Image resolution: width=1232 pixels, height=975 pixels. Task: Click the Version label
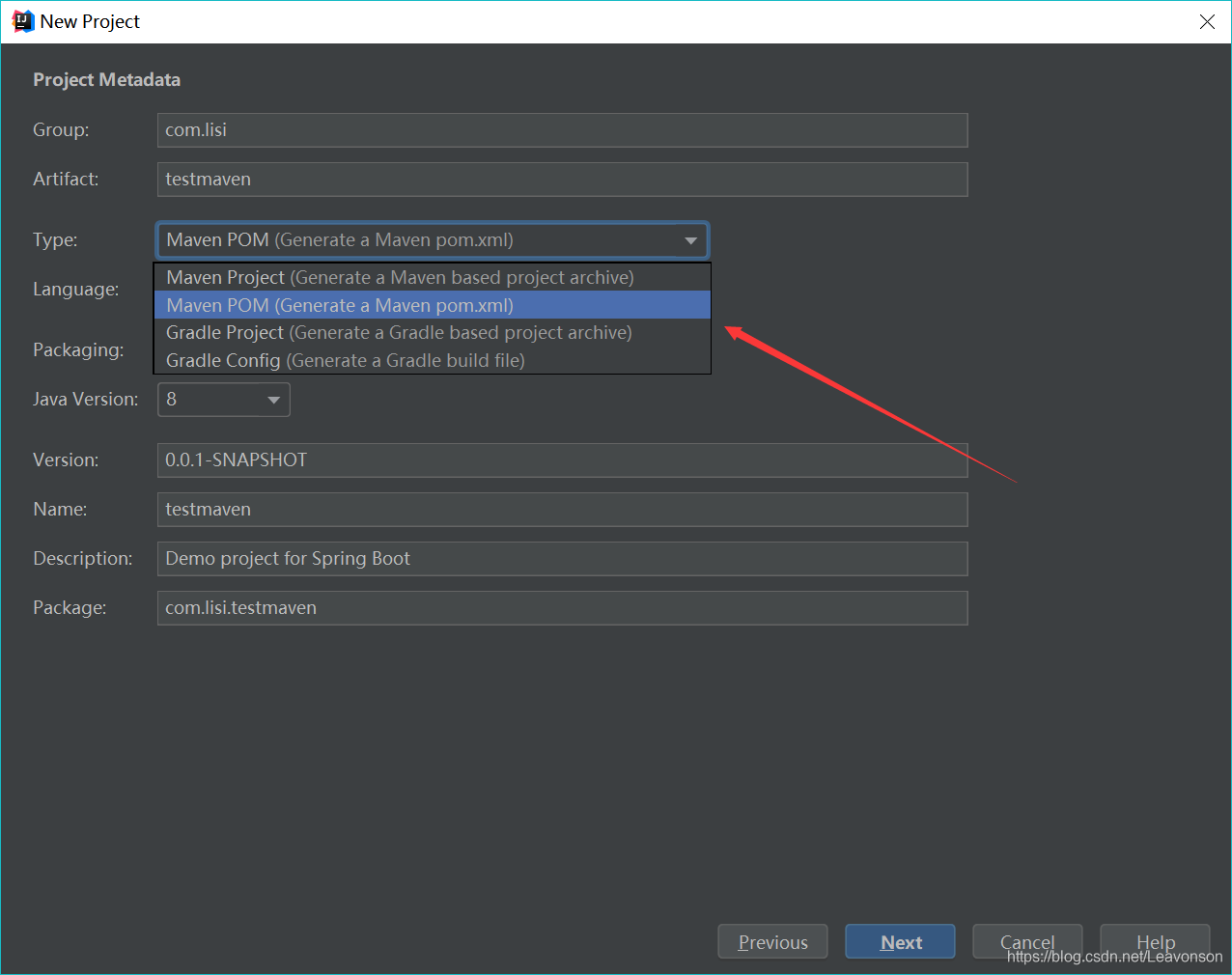pos(66,460)
